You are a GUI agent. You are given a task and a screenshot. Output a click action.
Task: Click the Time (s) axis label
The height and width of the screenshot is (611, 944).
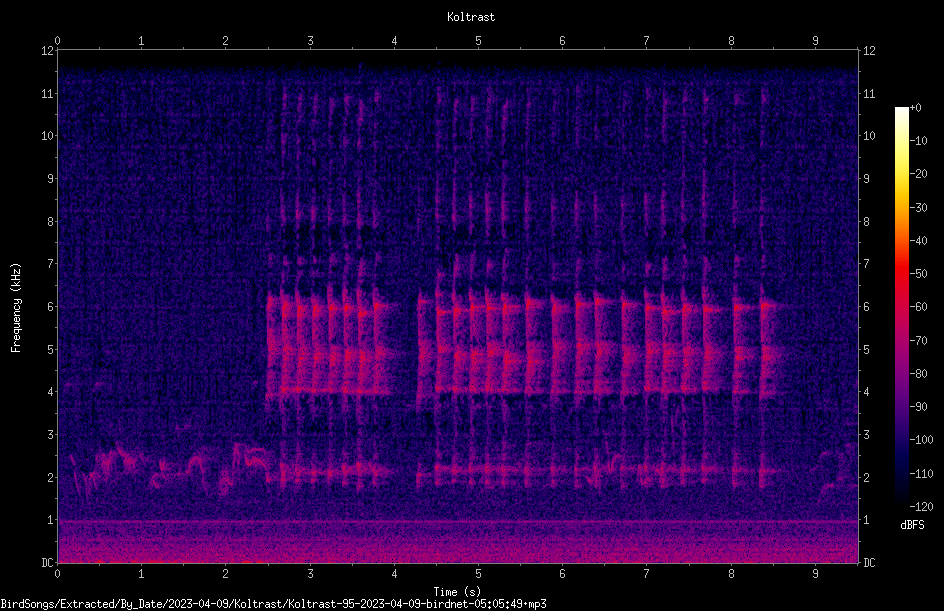tap(457, 592)
